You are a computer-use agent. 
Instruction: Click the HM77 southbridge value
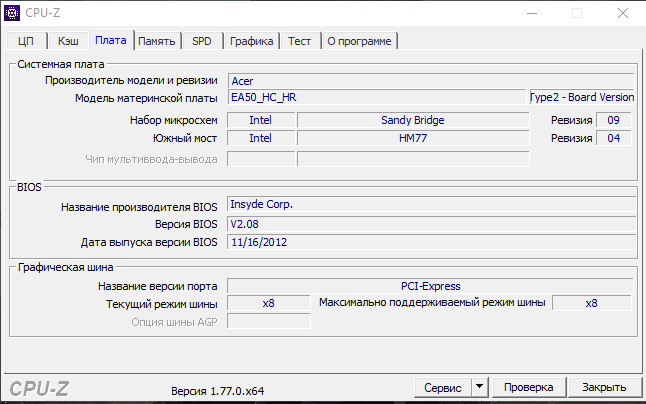[413, 138]
